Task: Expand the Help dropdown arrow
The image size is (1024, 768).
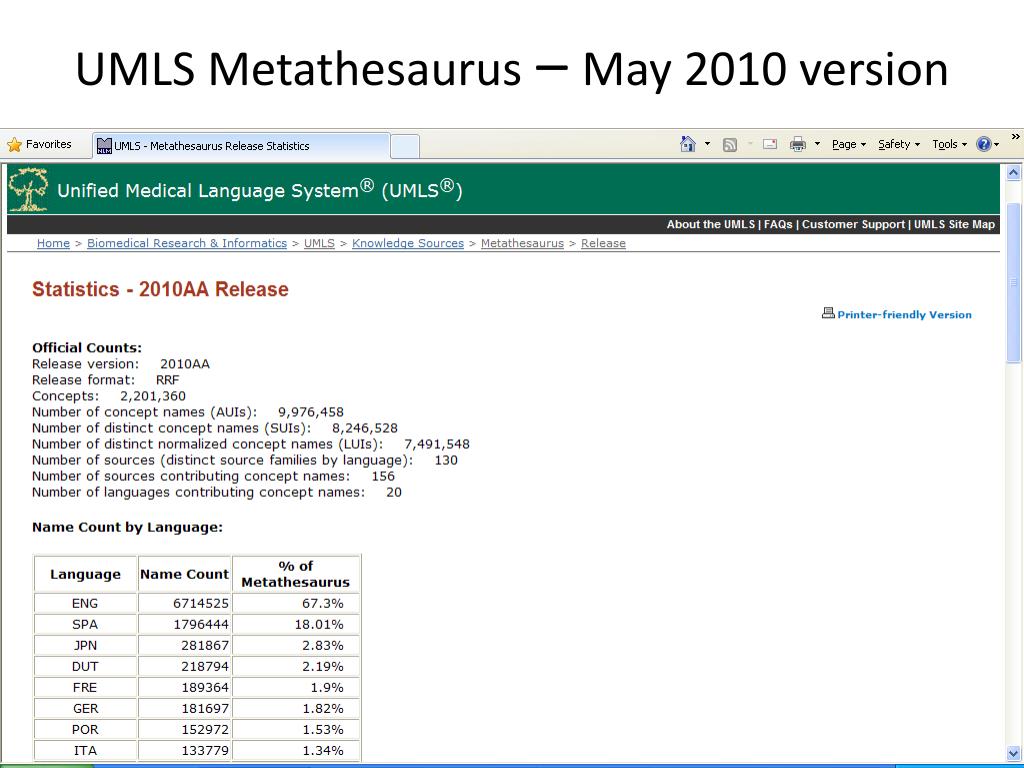Action: pyautogui.click(x=997, y=144)
